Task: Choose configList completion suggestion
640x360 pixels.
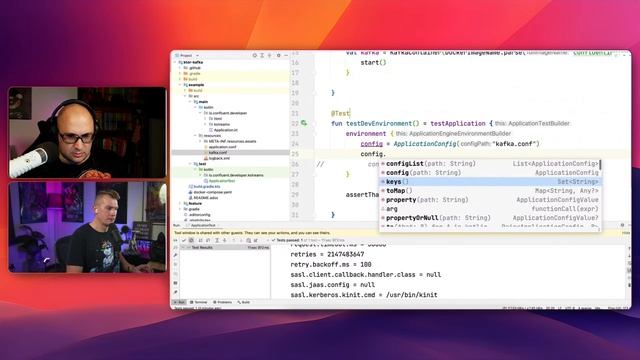Action: tap(490, 164)
